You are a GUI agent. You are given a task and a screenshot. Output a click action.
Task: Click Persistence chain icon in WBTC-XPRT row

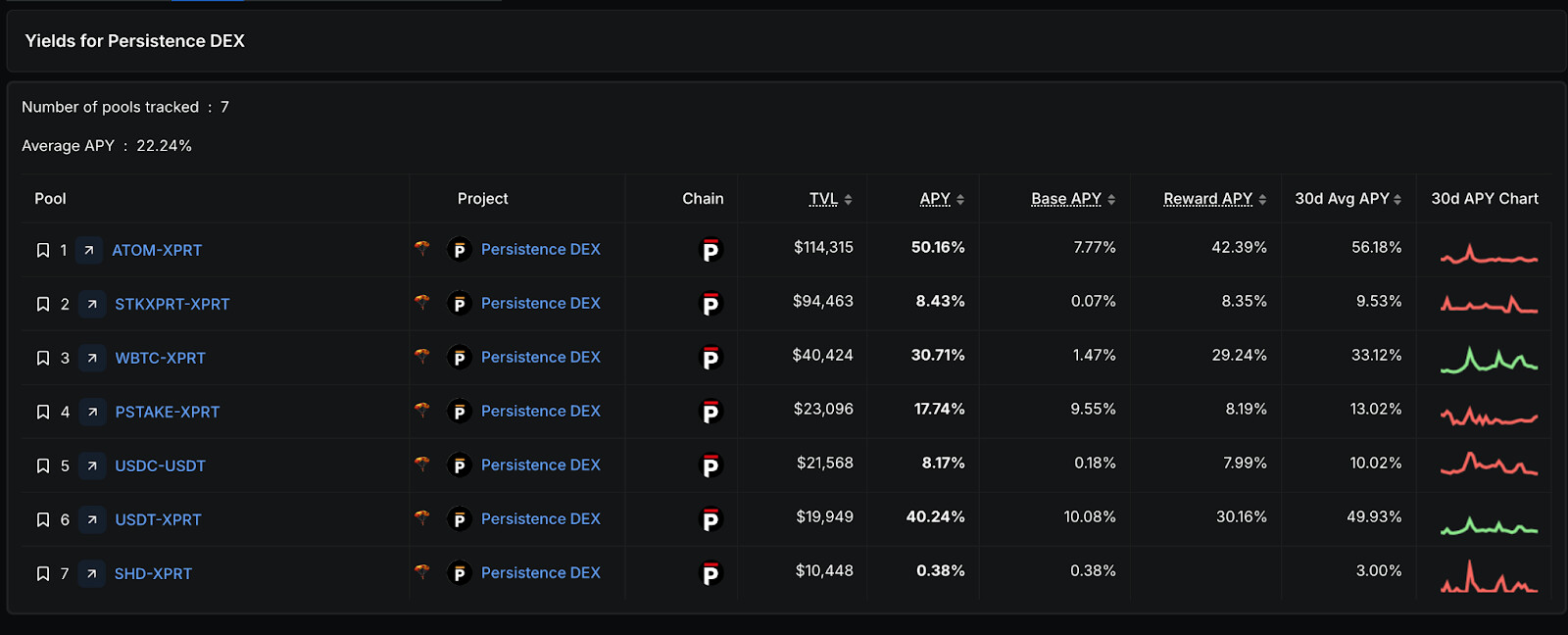[x=710, y=359]
